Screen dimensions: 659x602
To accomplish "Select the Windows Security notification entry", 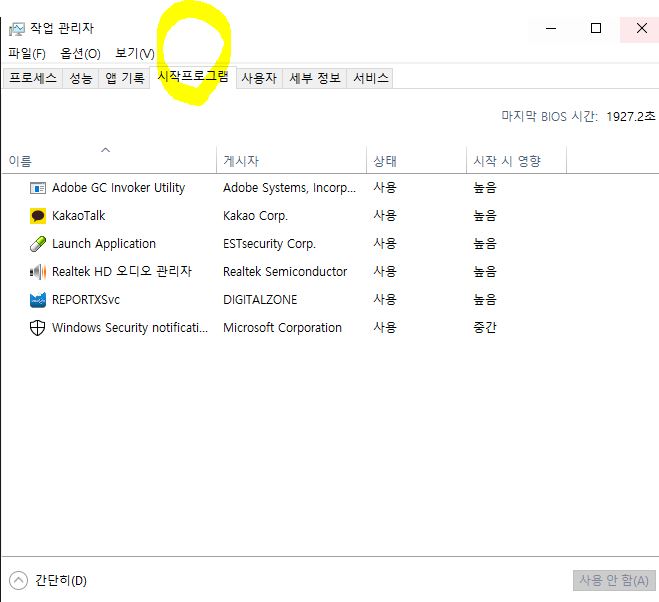I will pyautogui.click(x=130, y=328).
